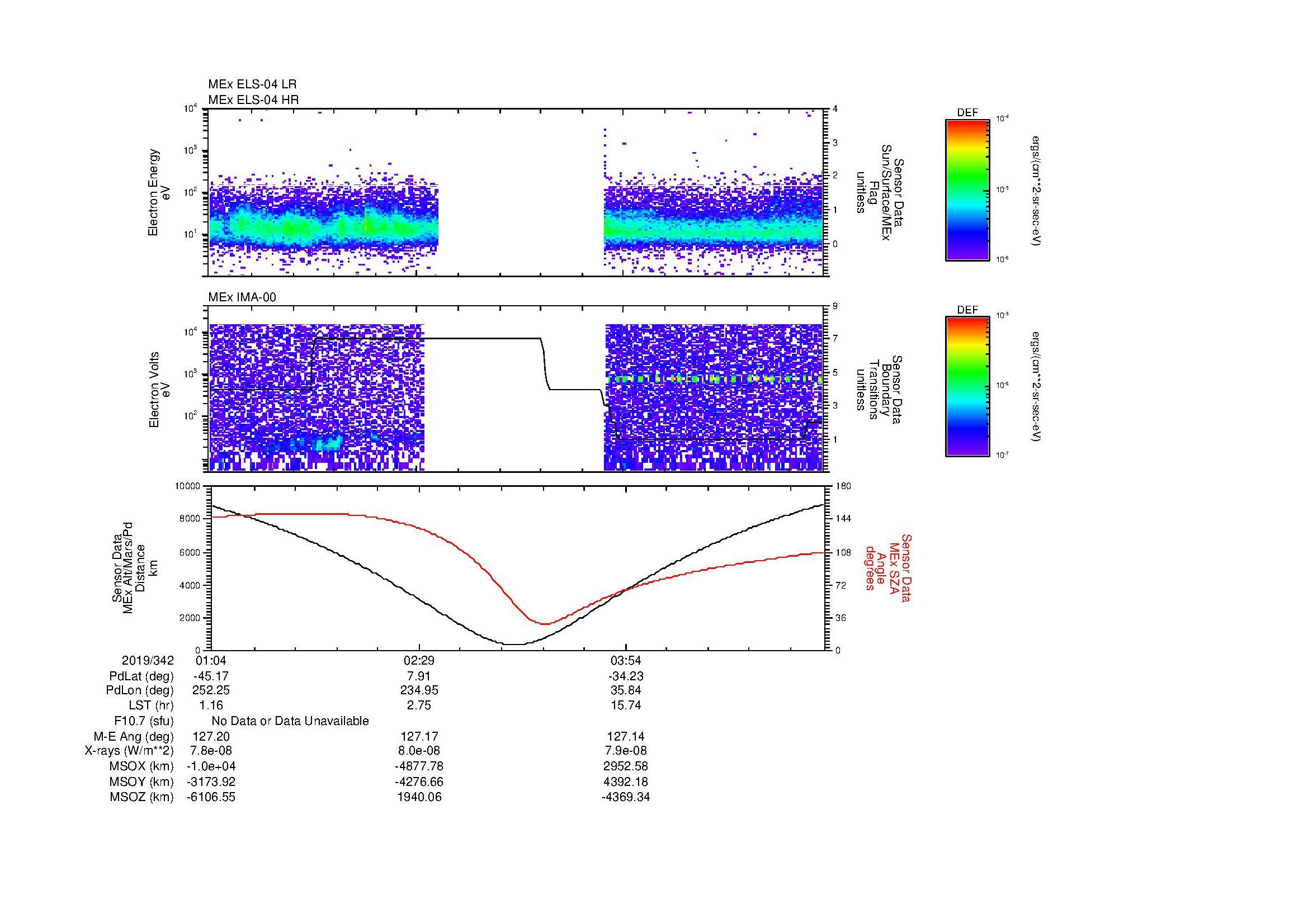Click the 'MSOY (km)' row label
This screenshot has width=1308, height=924.
[141, 781]
